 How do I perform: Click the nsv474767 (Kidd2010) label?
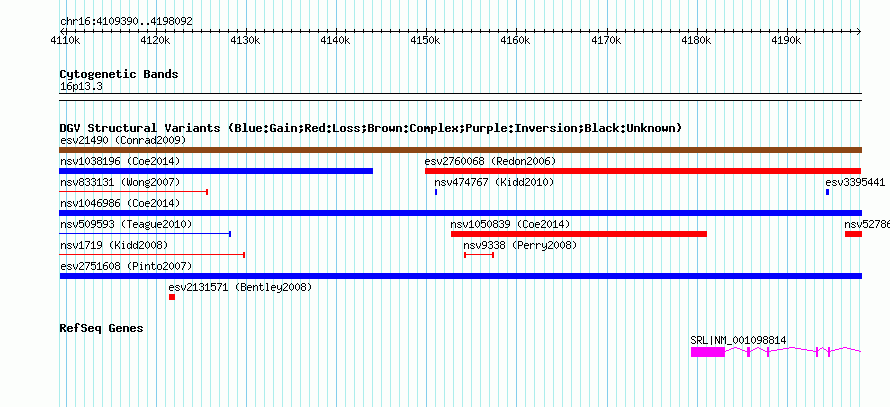pos(494,182)
